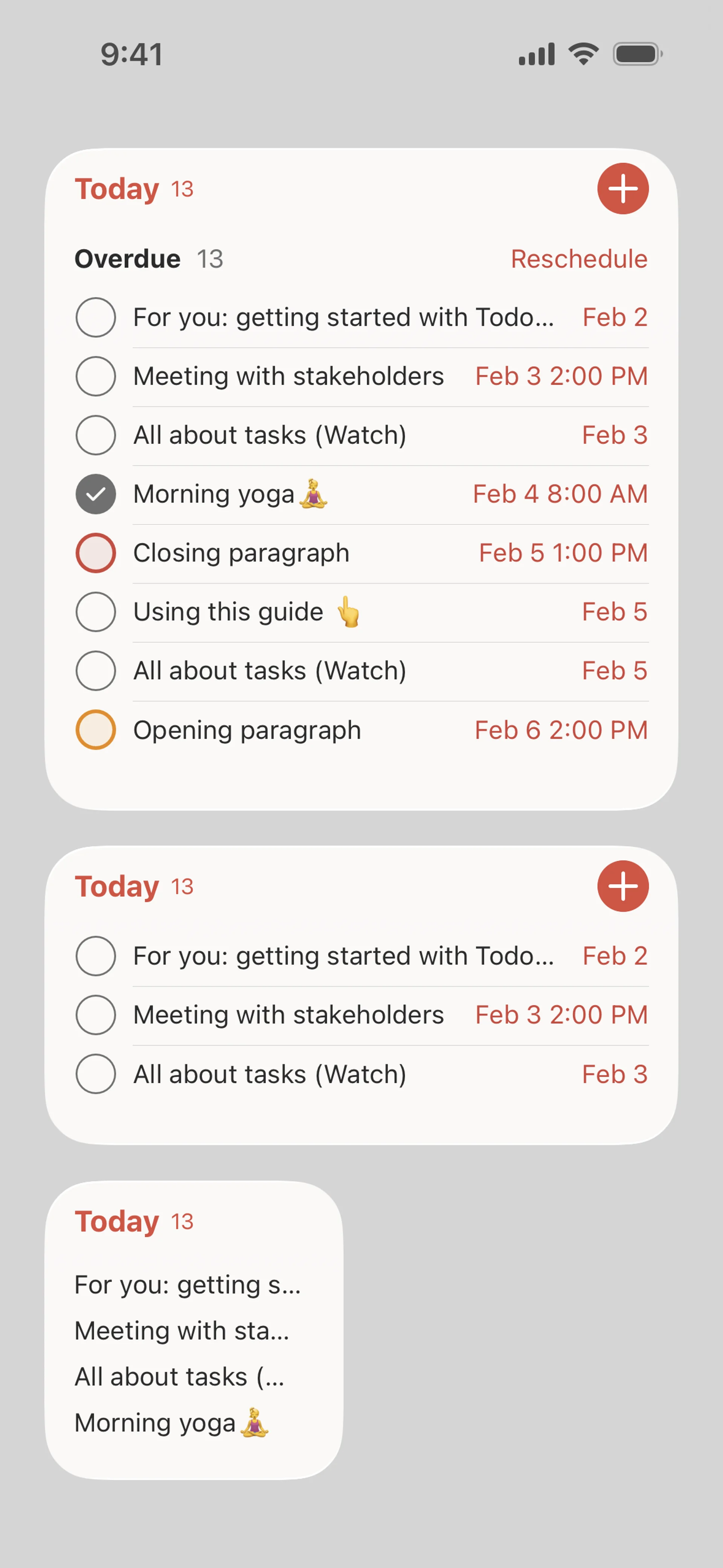Complete the Opening paragraph task with orange circle
The height and width of the screenshot is (1568, 723).
tap(96, 729)
